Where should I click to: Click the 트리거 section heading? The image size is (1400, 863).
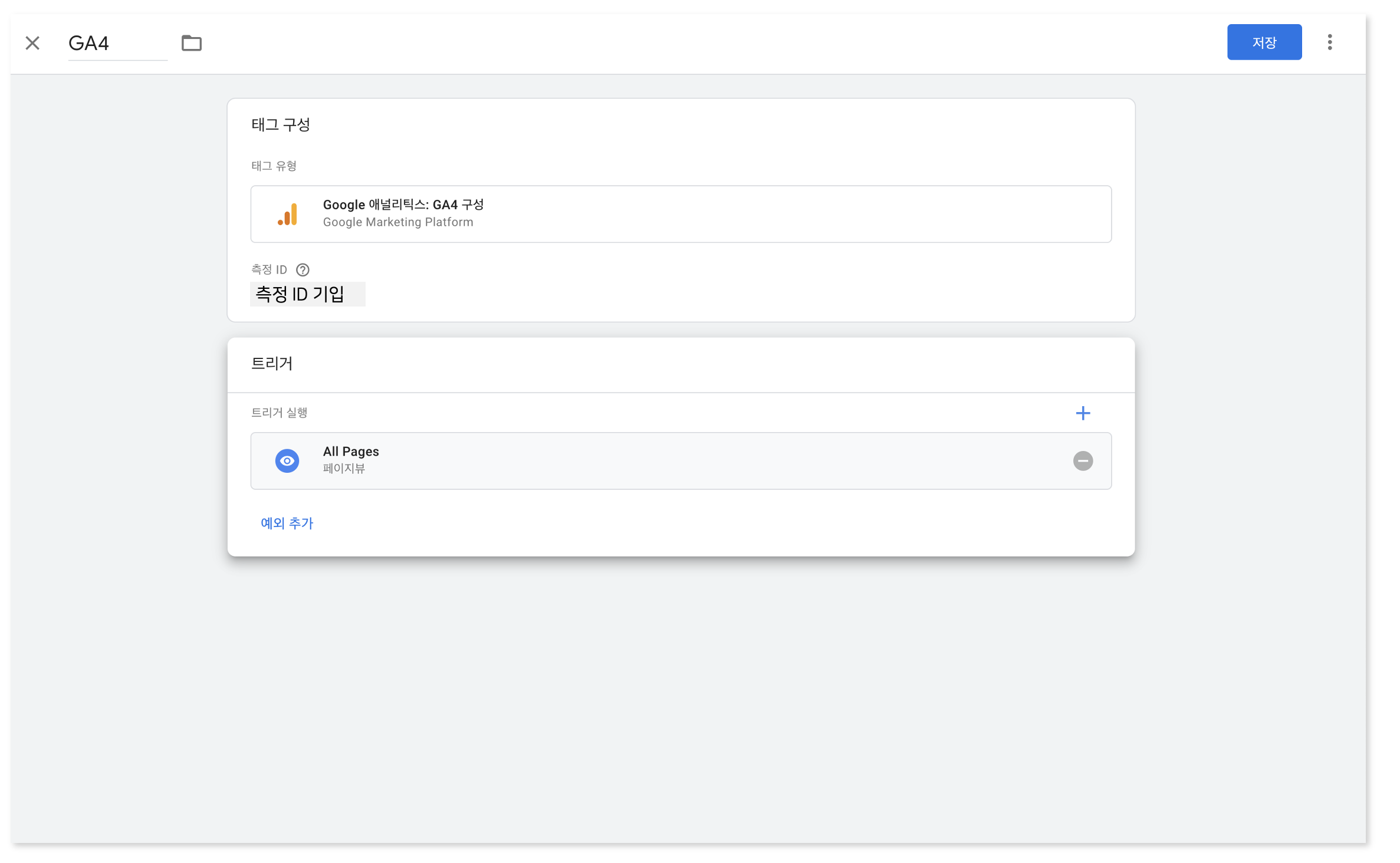272,364
